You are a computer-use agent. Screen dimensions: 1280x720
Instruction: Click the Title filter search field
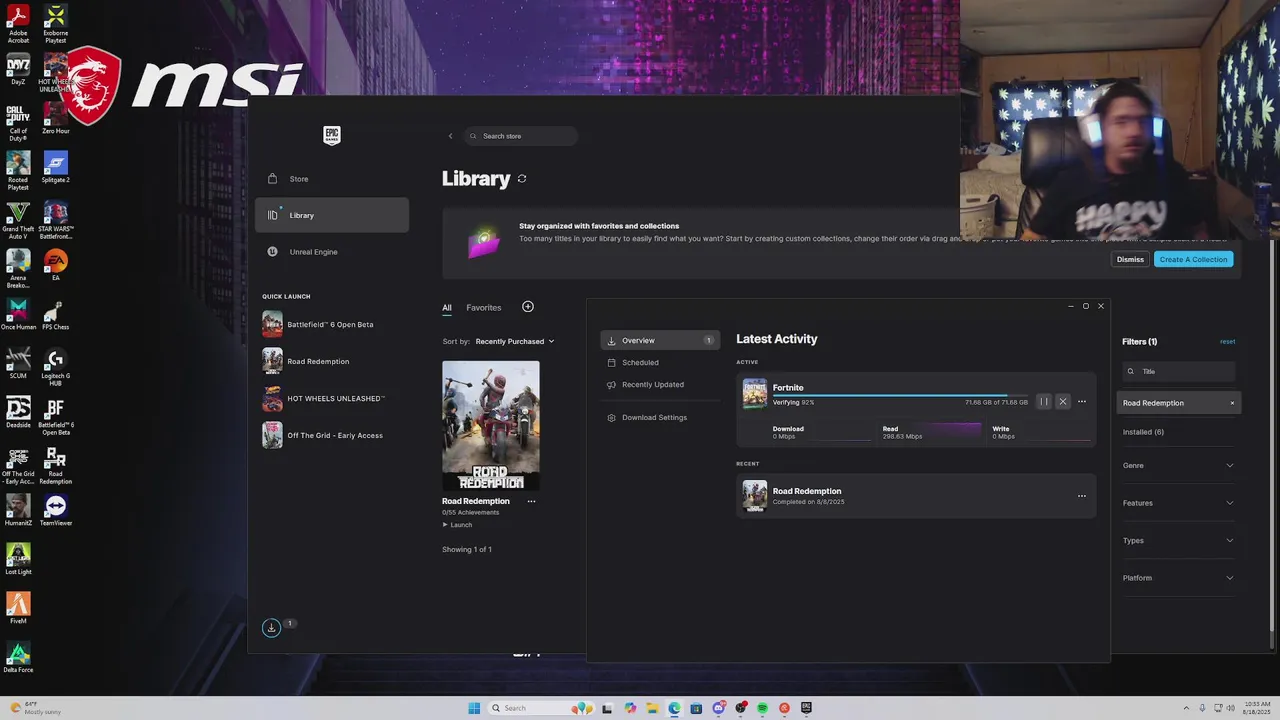pyautogui.click(x=1179, y=371)
